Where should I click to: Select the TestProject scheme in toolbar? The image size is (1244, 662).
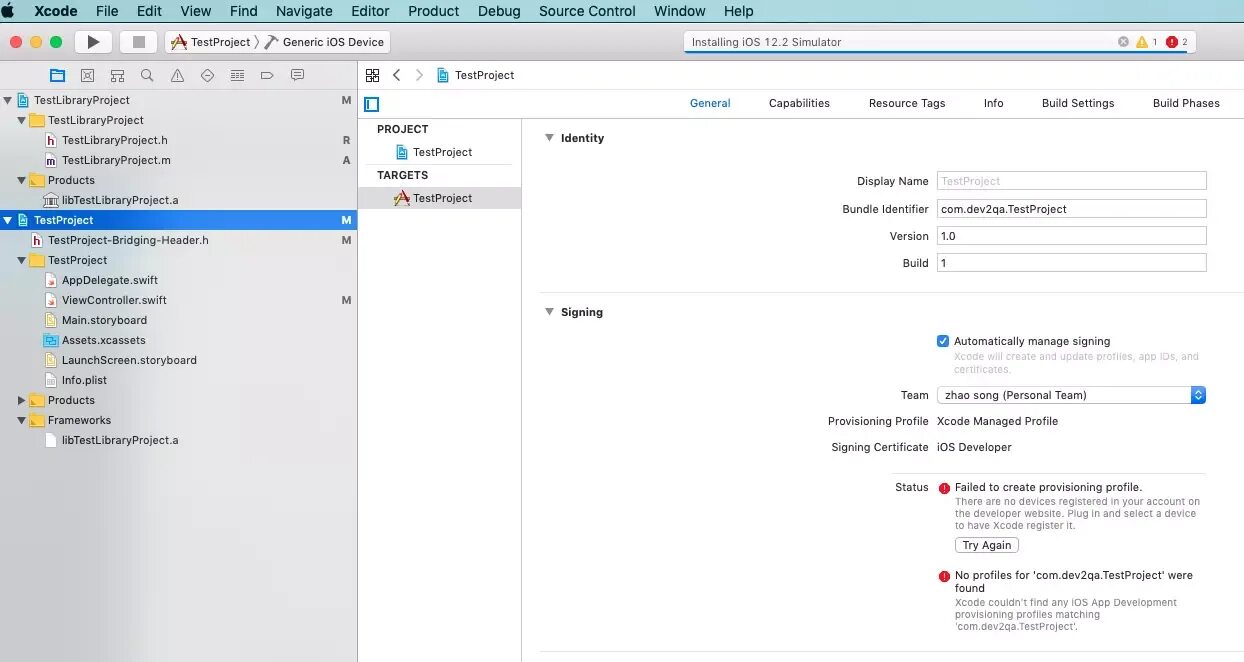coord(210,42)
